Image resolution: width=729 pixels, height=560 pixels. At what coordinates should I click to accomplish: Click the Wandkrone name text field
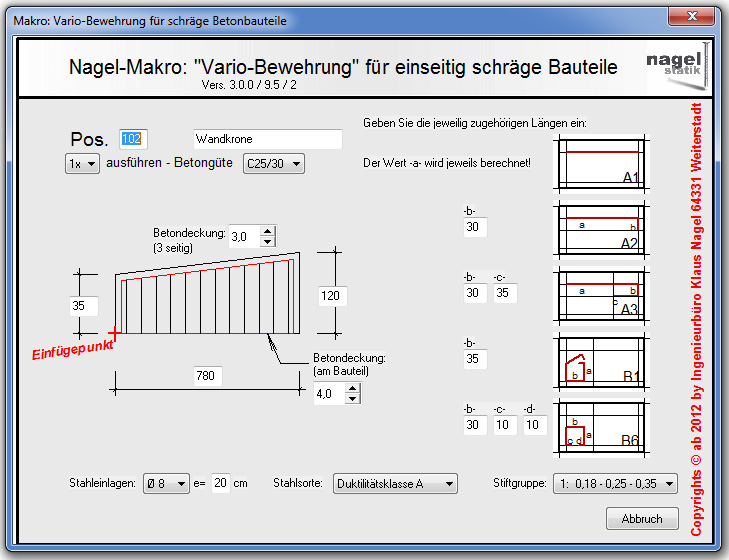[x=267, y=139]
